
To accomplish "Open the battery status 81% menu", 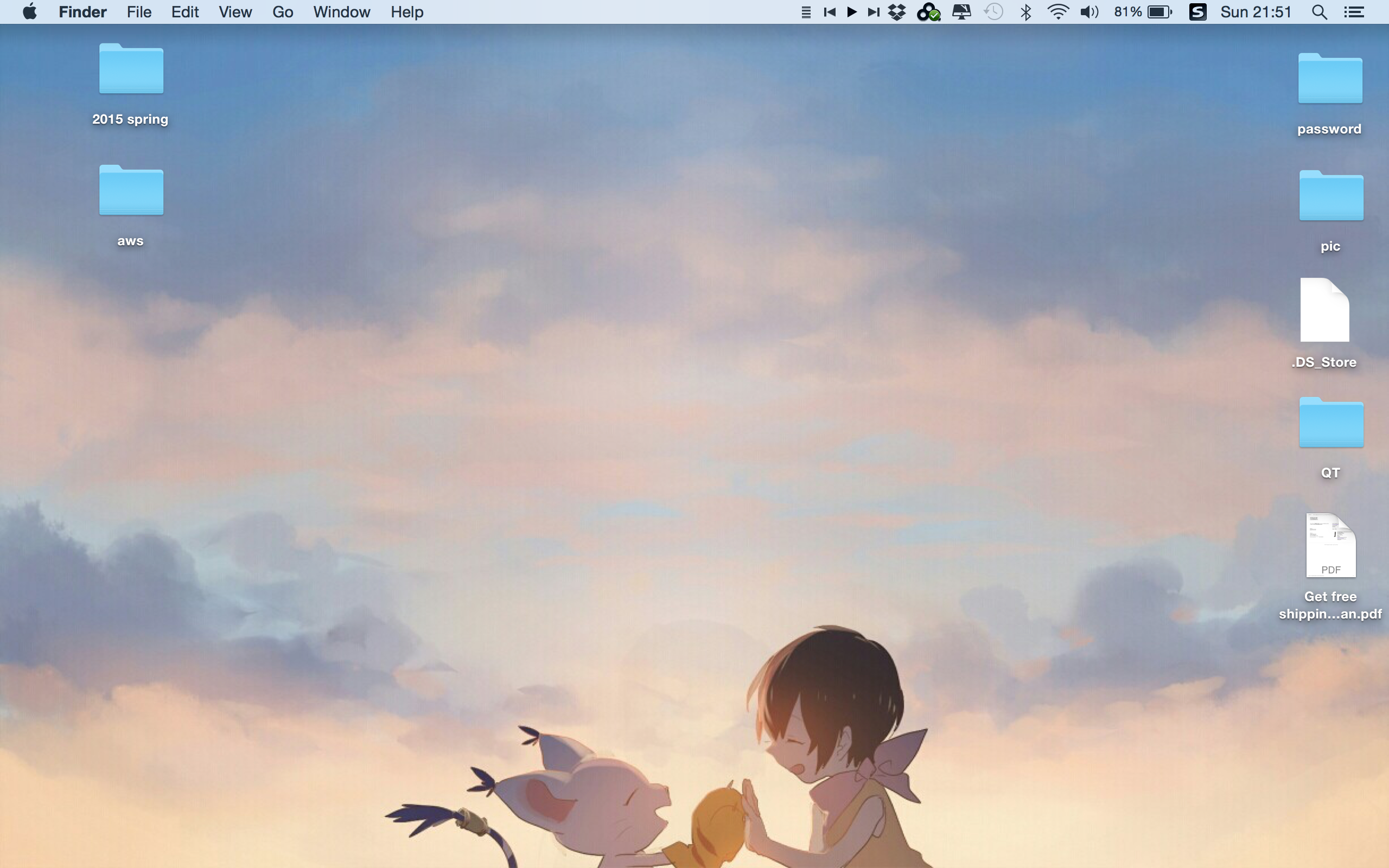I will pos(1143,12).
